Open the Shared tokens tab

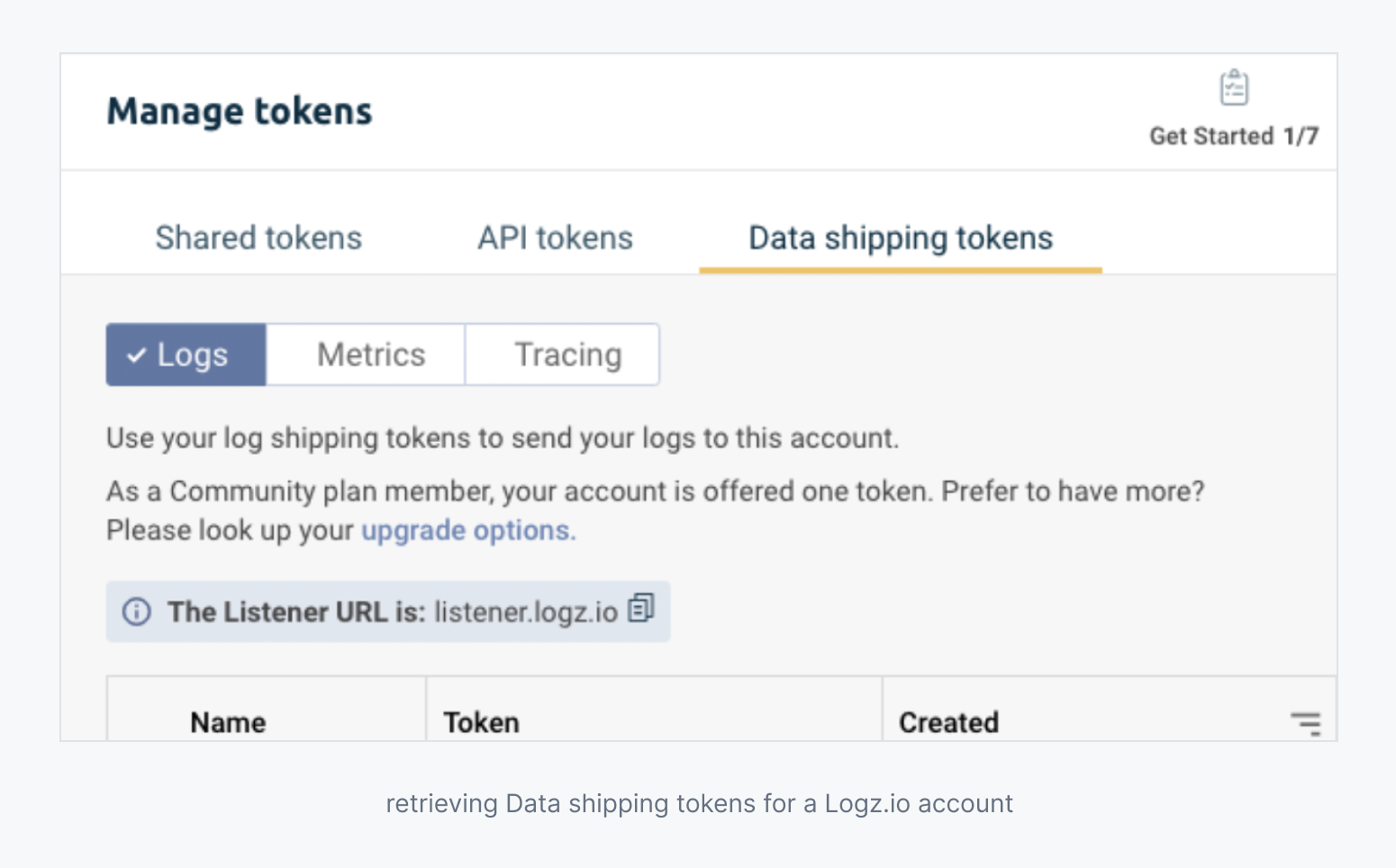point(258,238)
